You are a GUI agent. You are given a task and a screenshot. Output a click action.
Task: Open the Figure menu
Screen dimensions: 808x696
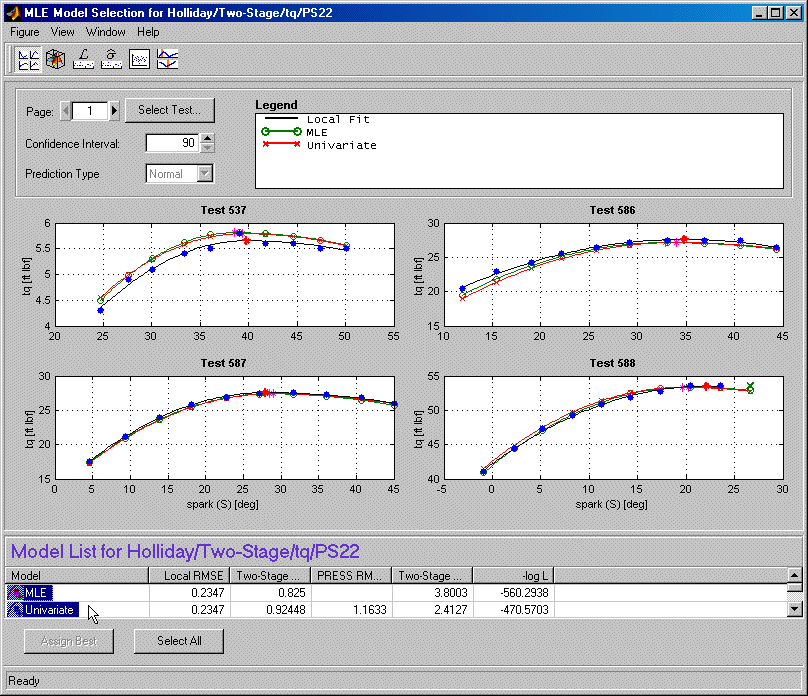coord(25,32)
